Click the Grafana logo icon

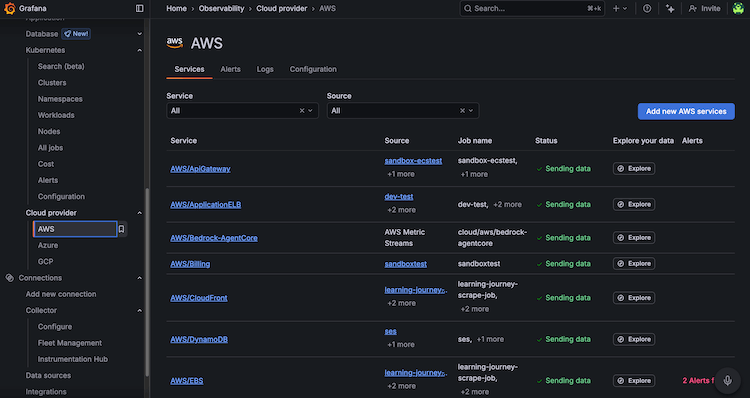(9, 8)
